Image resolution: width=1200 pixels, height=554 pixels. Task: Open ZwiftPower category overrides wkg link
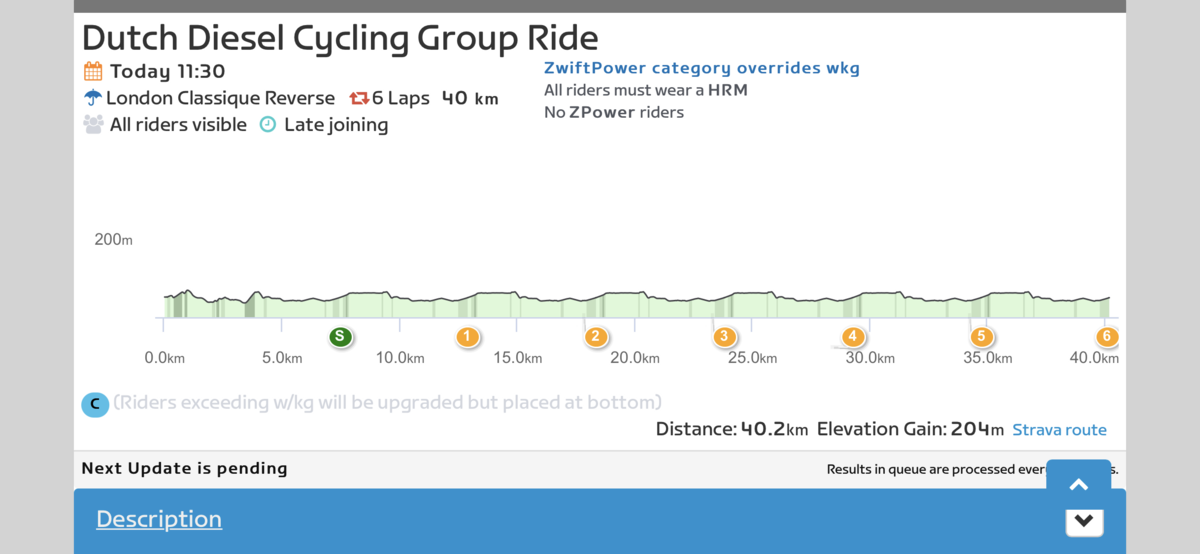click(x=702, y=68)
